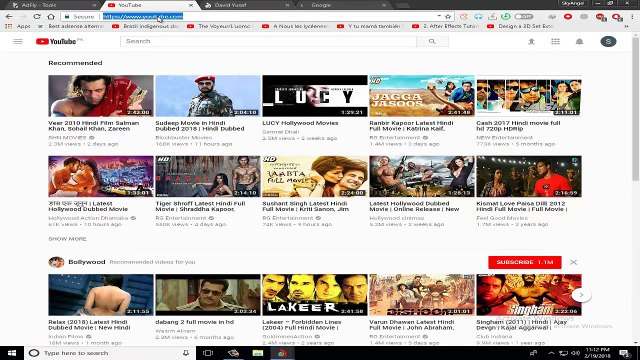
Task: Open the notifications bell
Action: [579, 41]
